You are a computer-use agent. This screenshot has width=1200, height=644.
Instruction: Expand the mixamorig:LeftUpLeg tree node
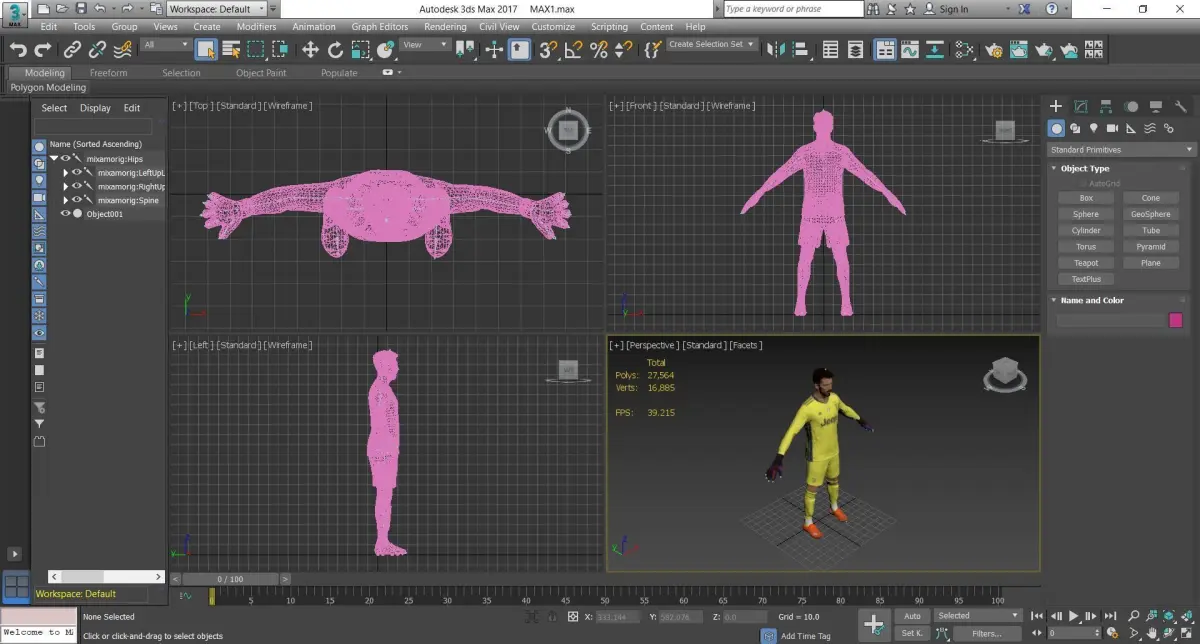click(x=66, y=172)
